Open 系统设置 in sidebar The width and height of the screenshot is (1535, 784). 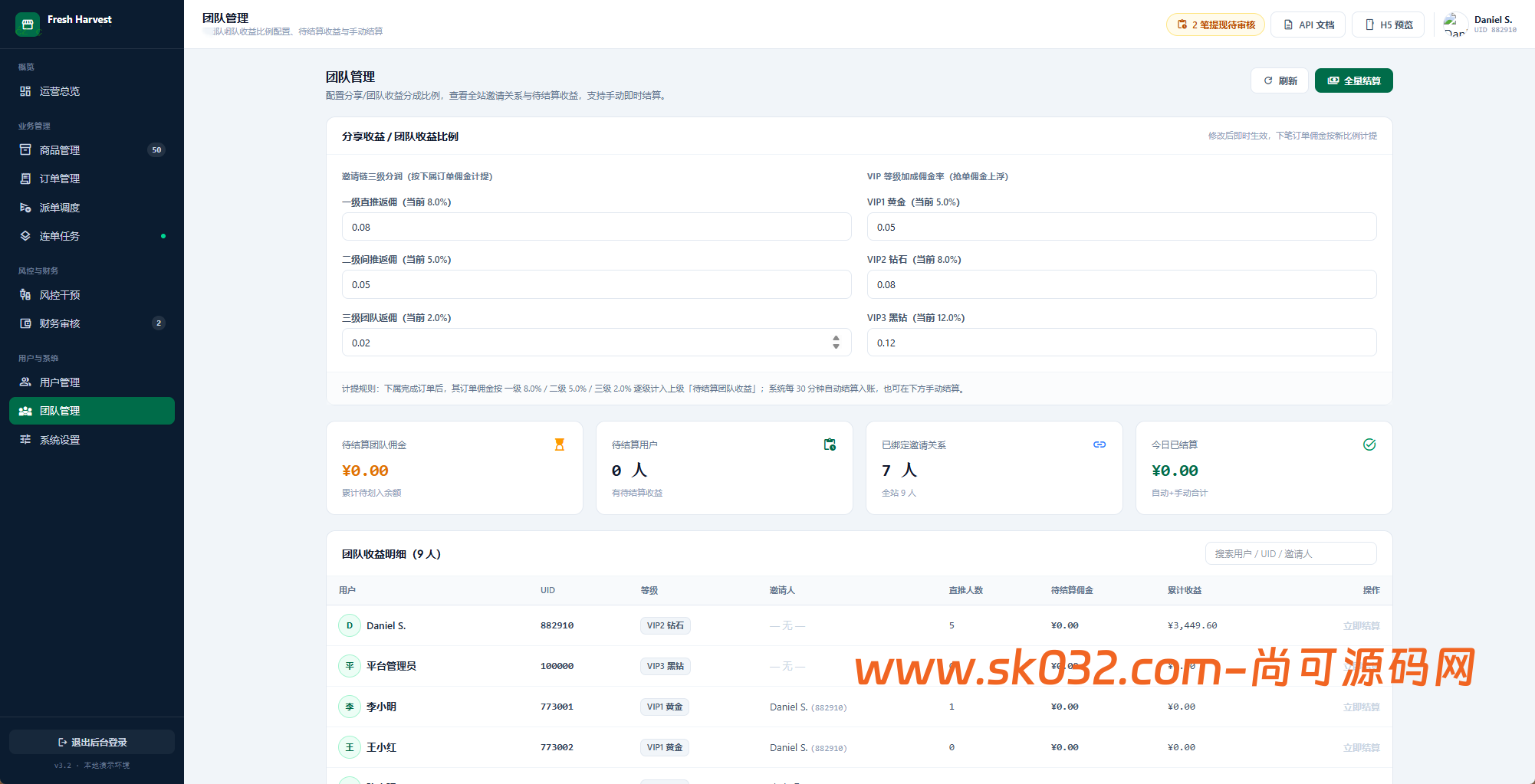click(x=92, y=440)
